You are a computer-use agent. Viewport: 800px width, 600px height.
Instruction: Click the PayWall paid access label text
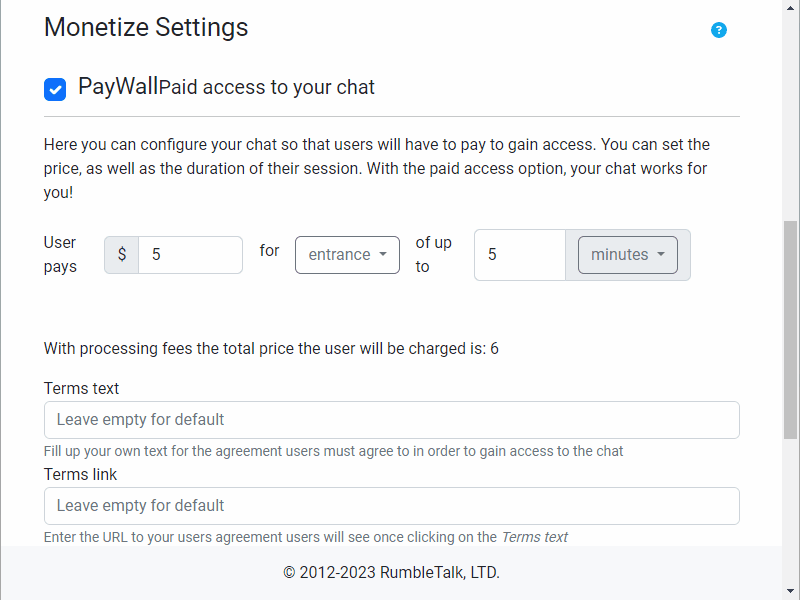coord(226,87)
